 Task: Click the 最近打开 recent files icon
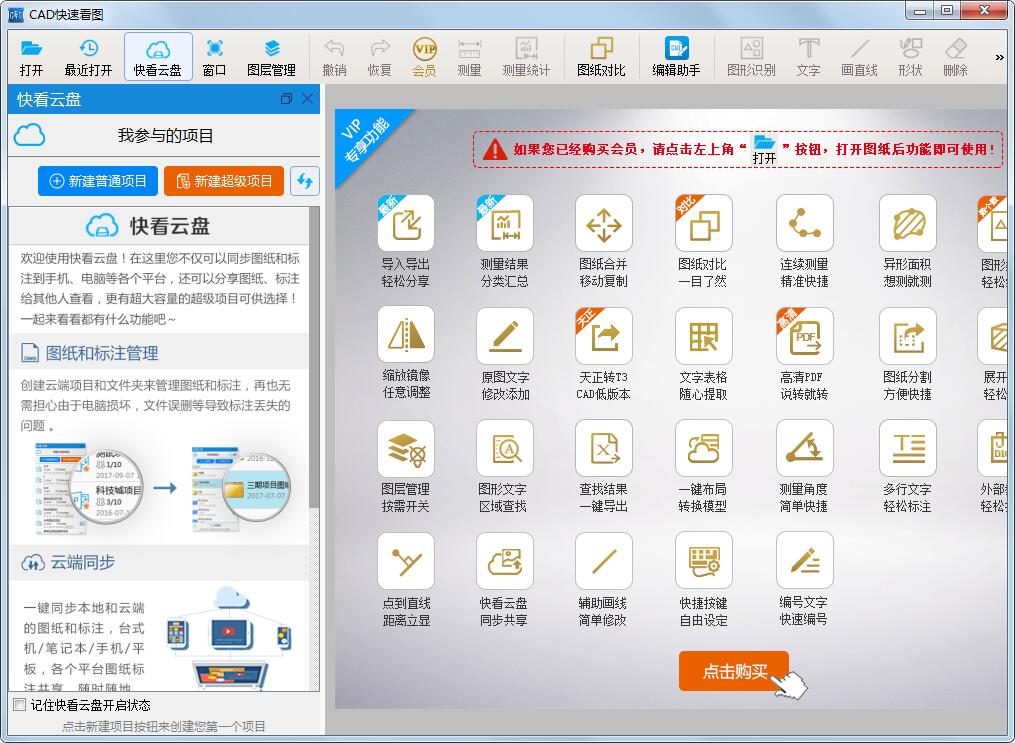click(x=87, y=56)
